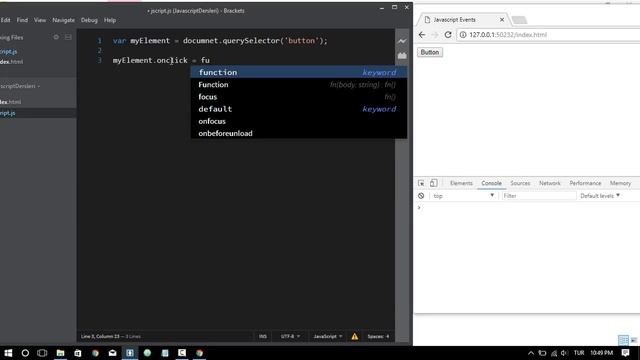This screenshot has width=640, height=360.
Task: Open File Explorer from the taskbar
Action: (60, 353)
